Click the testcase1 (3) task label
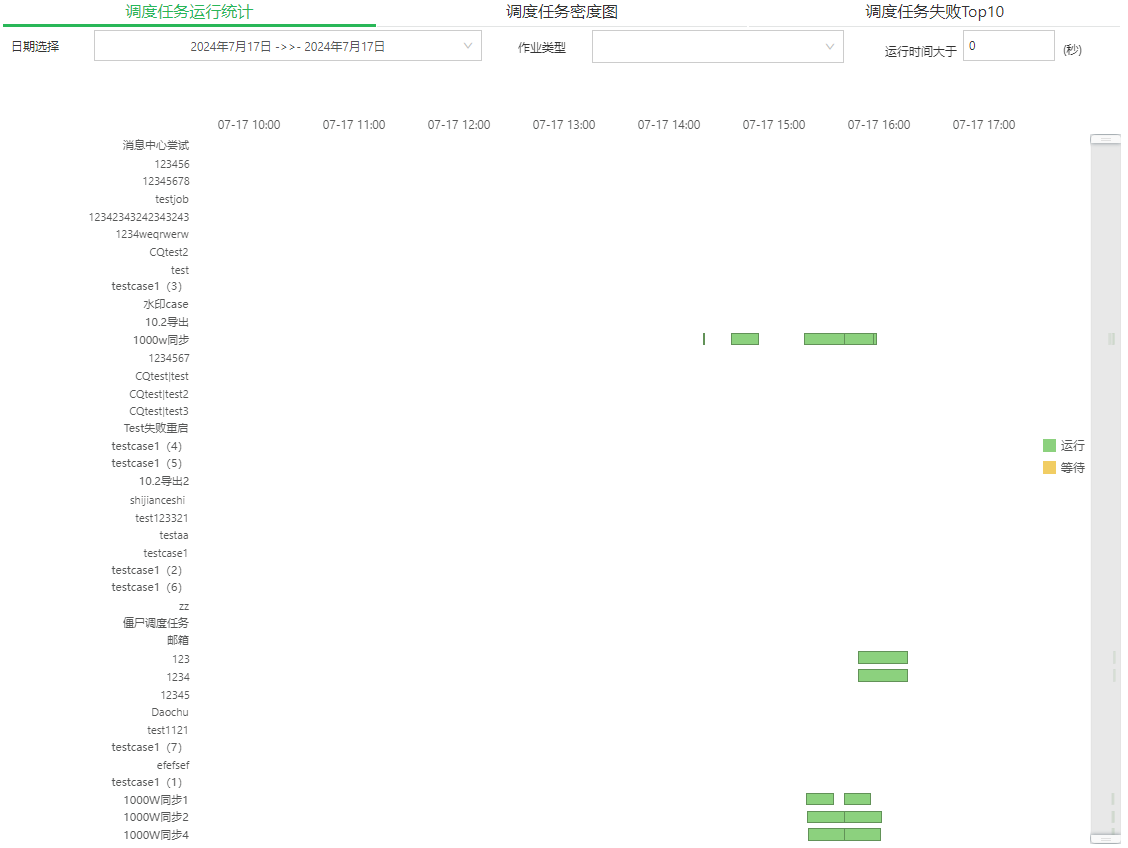The width and height of the screenshot is (1128, 848). [147, 286]
